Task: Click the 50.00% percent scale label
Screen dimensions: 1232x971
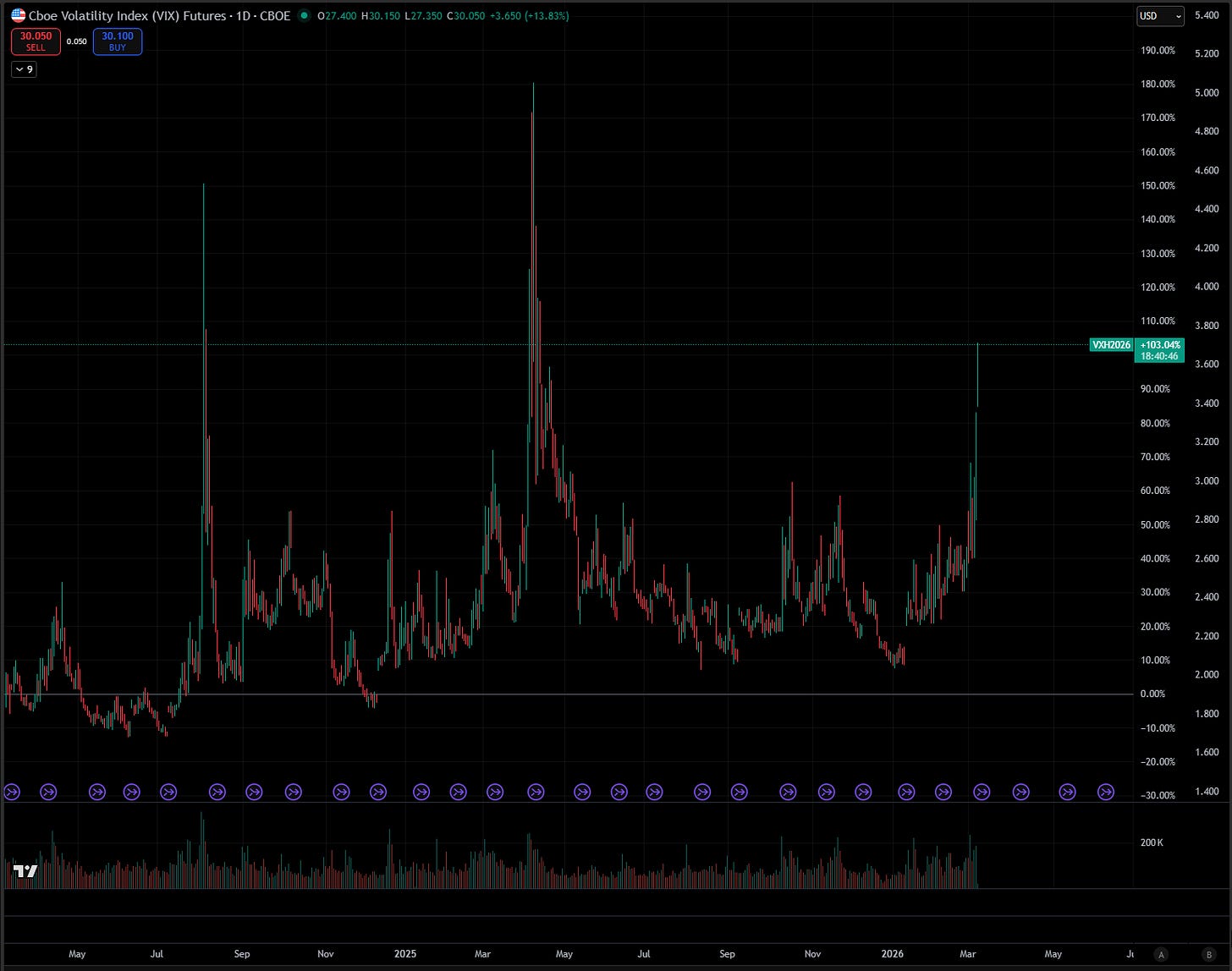Action: (x=1156, y=525)
